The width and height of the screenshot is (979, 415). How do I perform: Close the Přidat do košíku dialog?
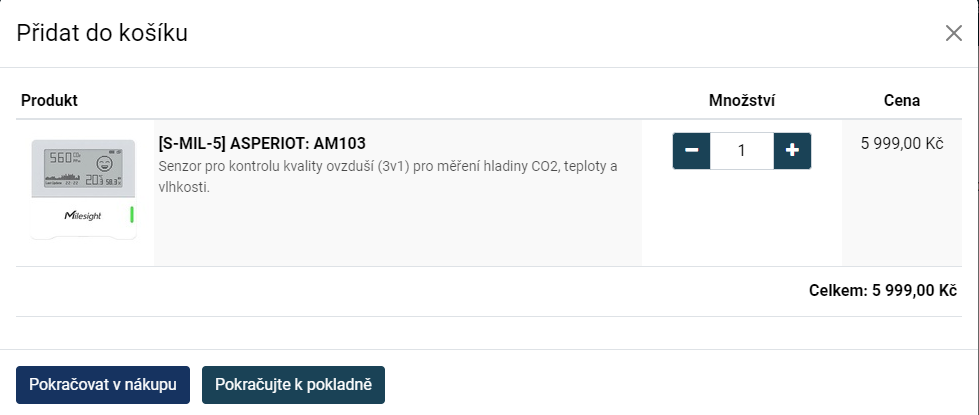point(953,33)
